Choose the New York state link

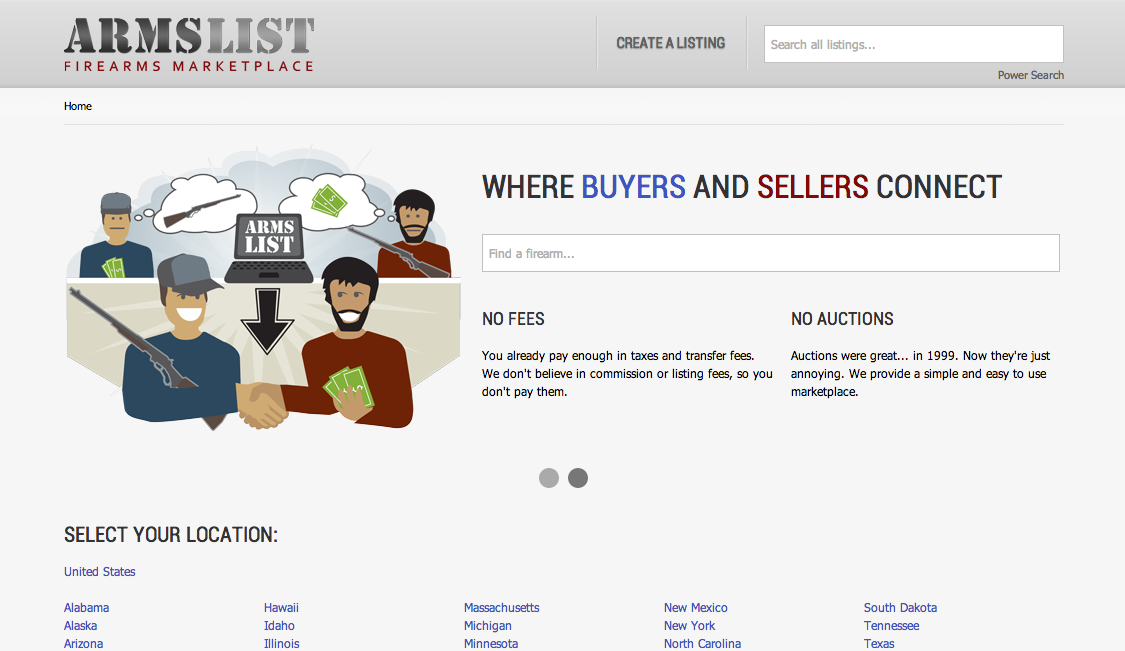coord(689,626)
